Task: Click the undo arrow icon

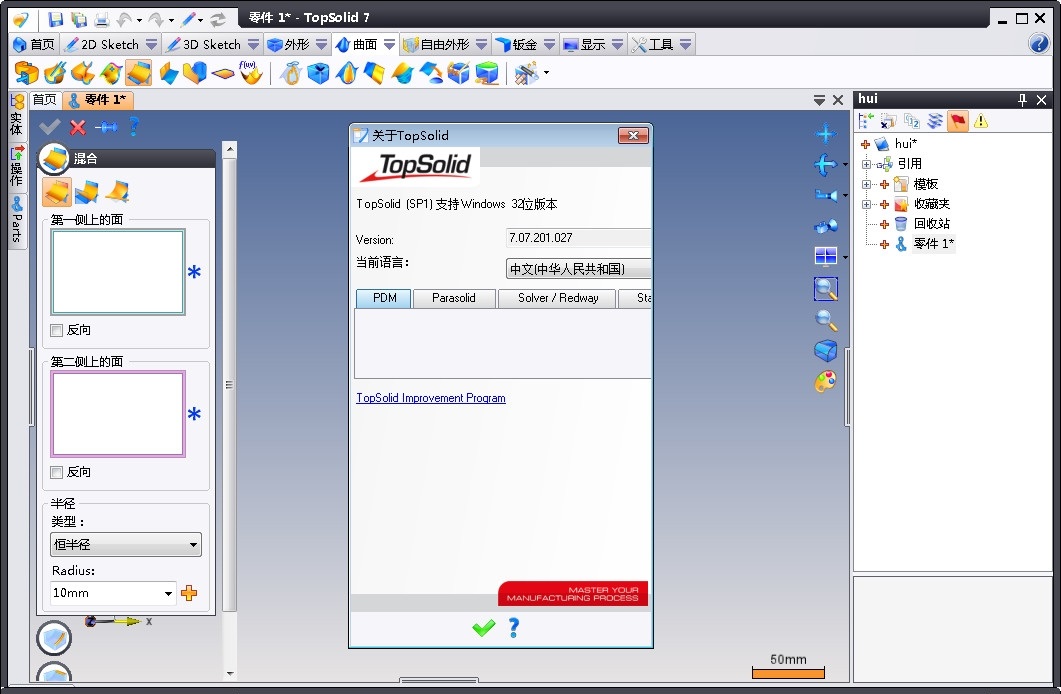Action: coord(125,20)
